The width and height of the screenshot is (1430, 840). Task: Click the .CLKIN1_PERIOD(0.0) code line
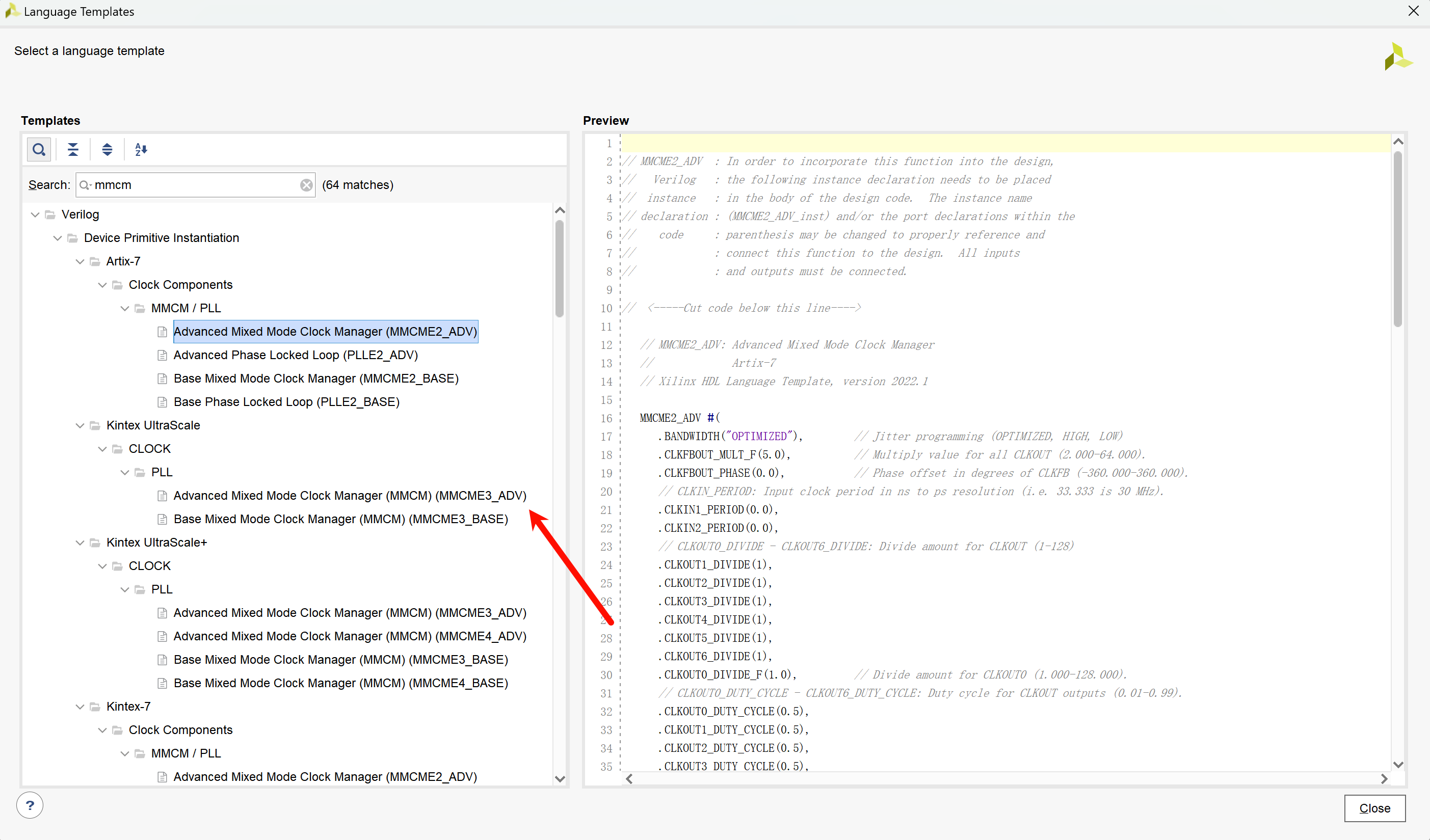click(x=718, y=510)
